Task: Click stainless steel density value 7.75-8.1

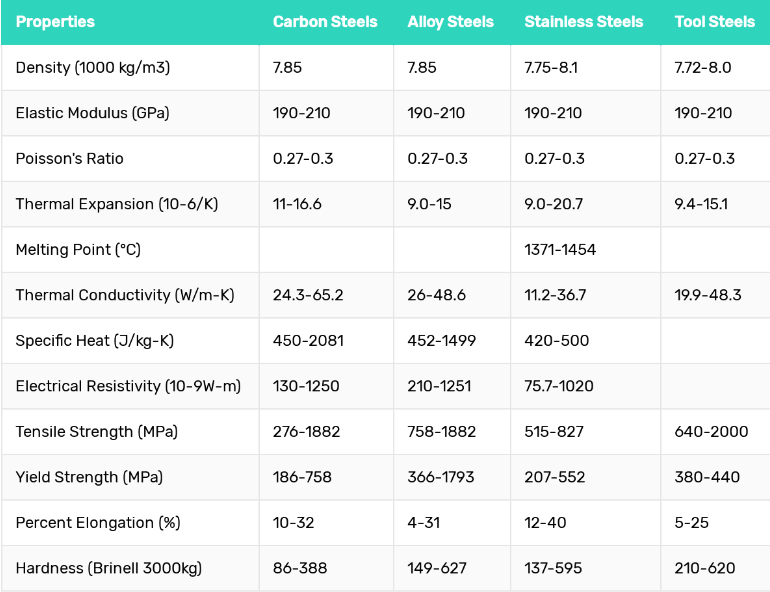Action: pos(551,68)
